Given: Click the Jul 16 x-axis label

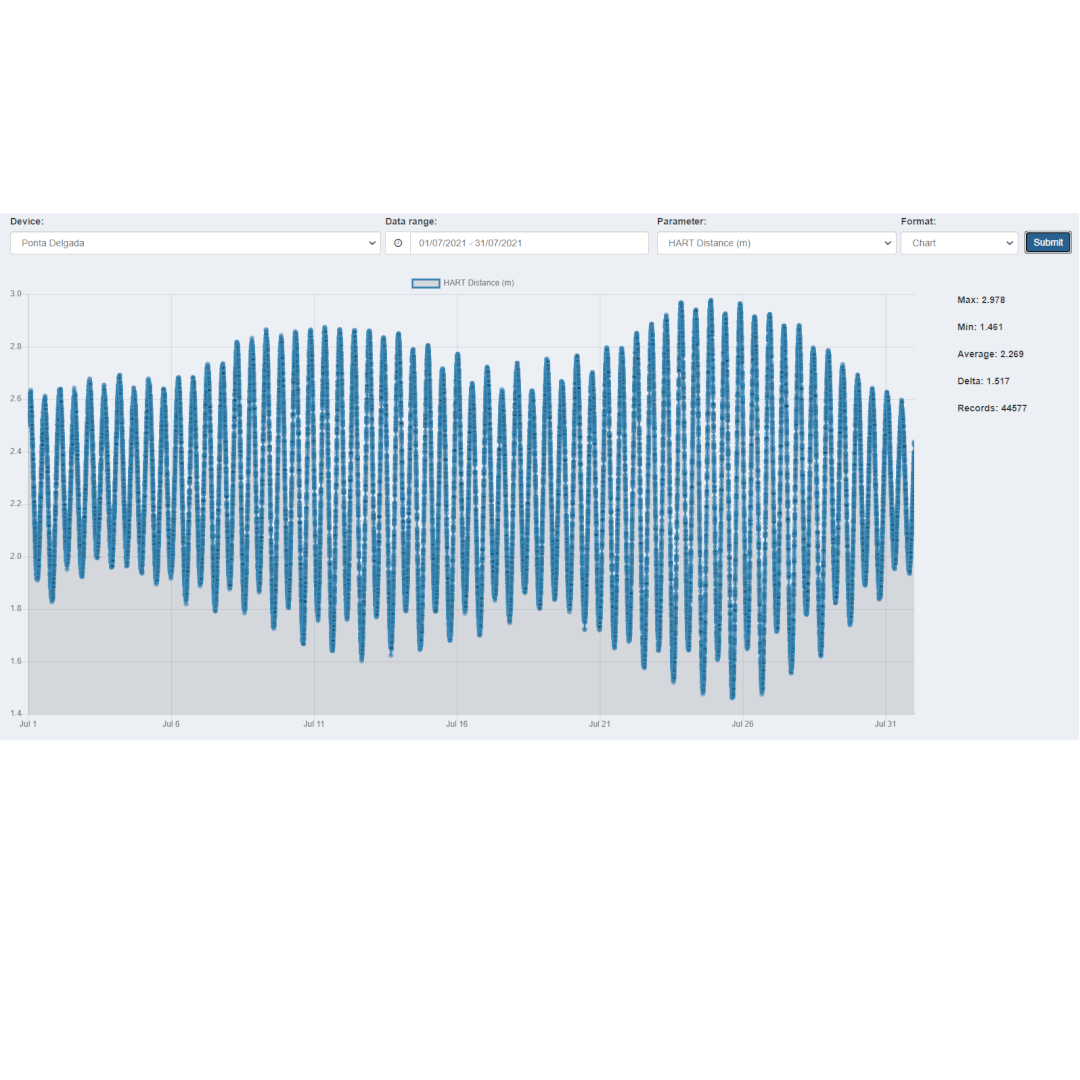Looking at the screenshot, I should tap(456, 723).
